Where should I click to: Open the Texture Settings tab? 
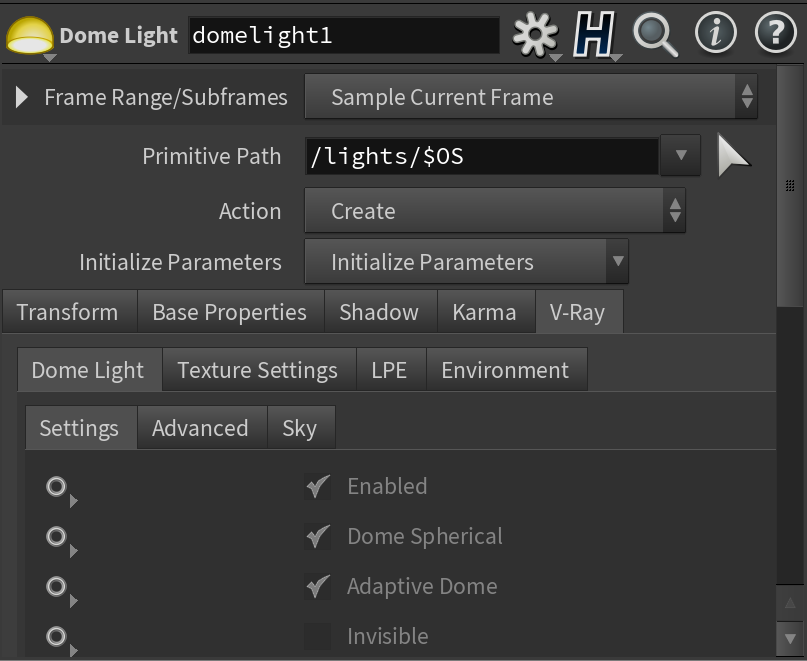tap(258, 370)
